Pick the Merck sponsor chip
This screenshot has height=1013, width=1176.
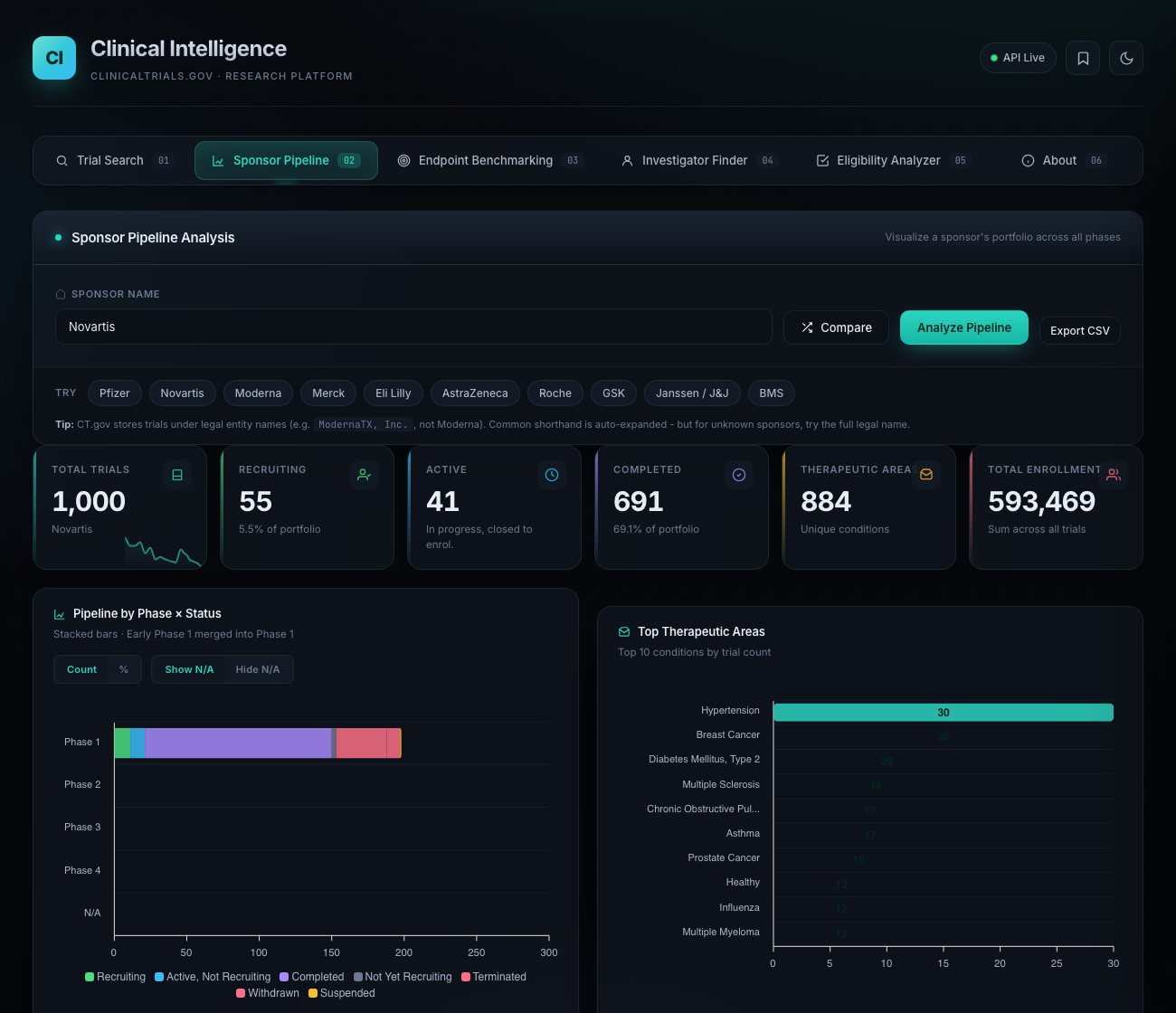click(x=328, y=393)
